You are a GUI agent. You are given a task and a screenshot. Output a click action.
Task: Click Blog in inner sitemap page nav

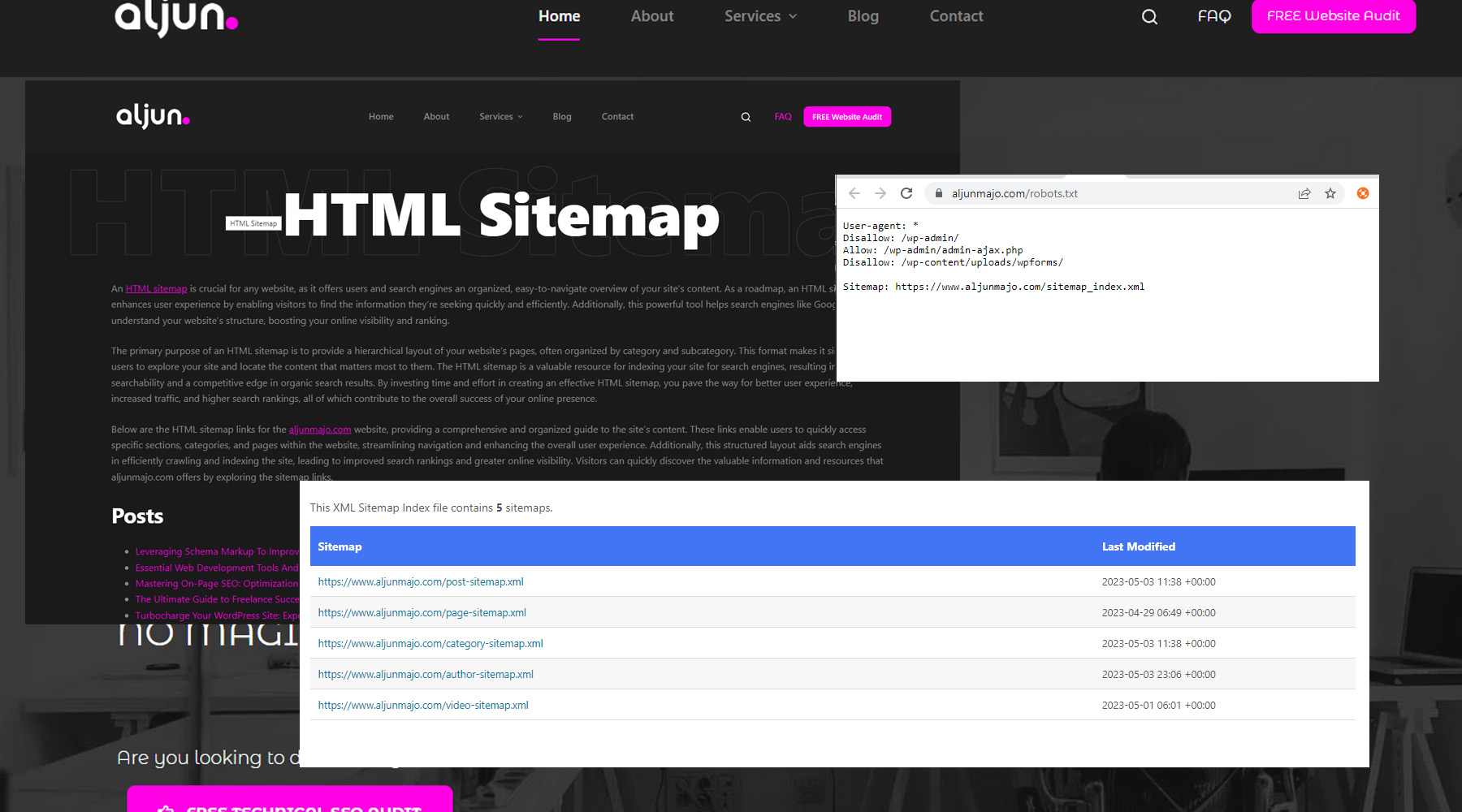[562, 117]
